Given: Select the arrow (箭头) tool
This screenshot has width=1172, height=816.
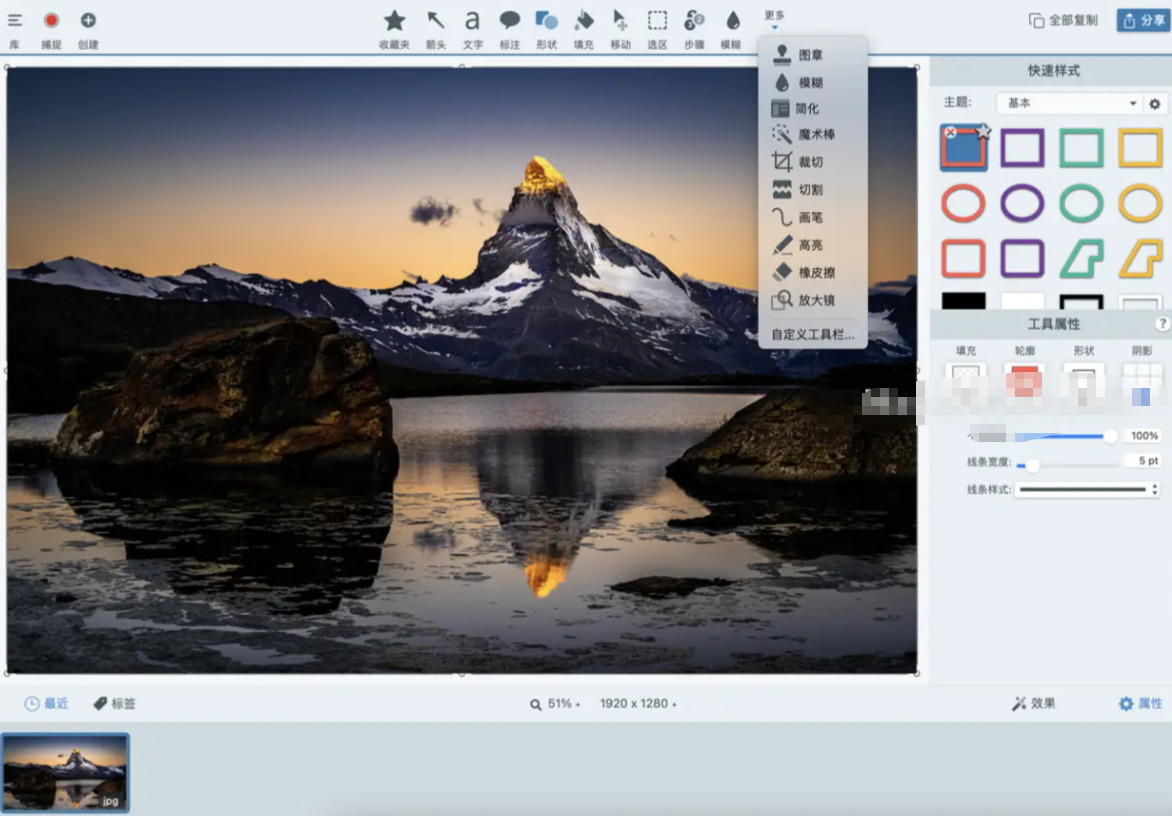Looking at the screenshot, I should (x=436, y=30).
